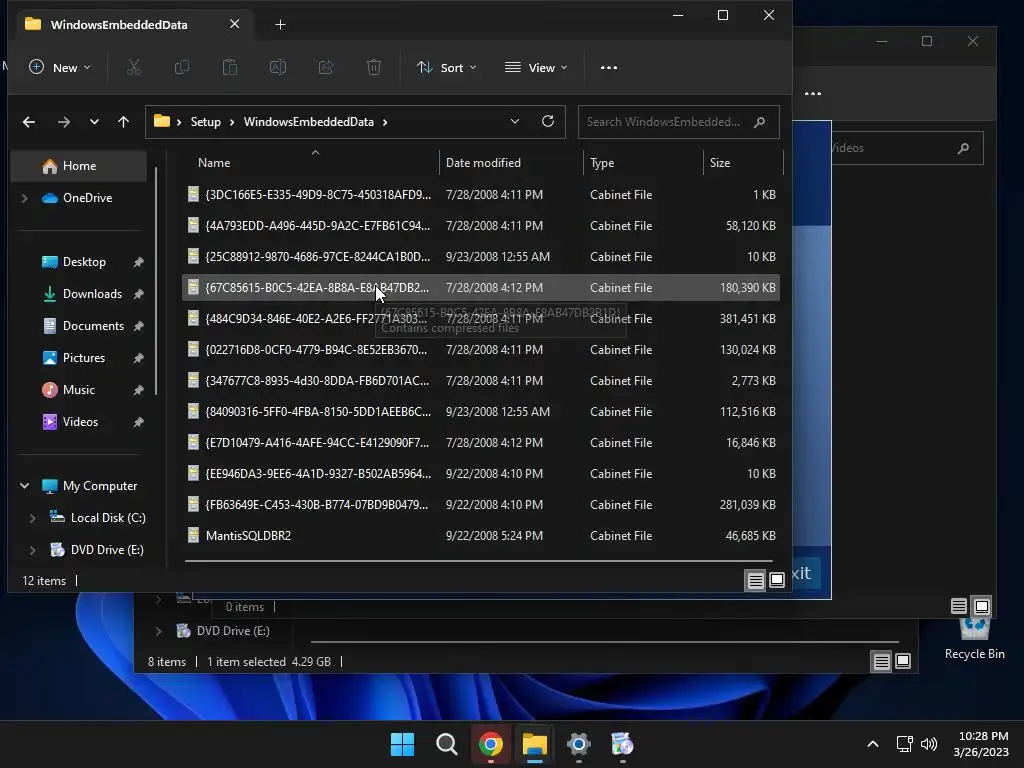Open the New dropdown menu
The width and height of the screenshot is (1024, 768).
[59, 67]
